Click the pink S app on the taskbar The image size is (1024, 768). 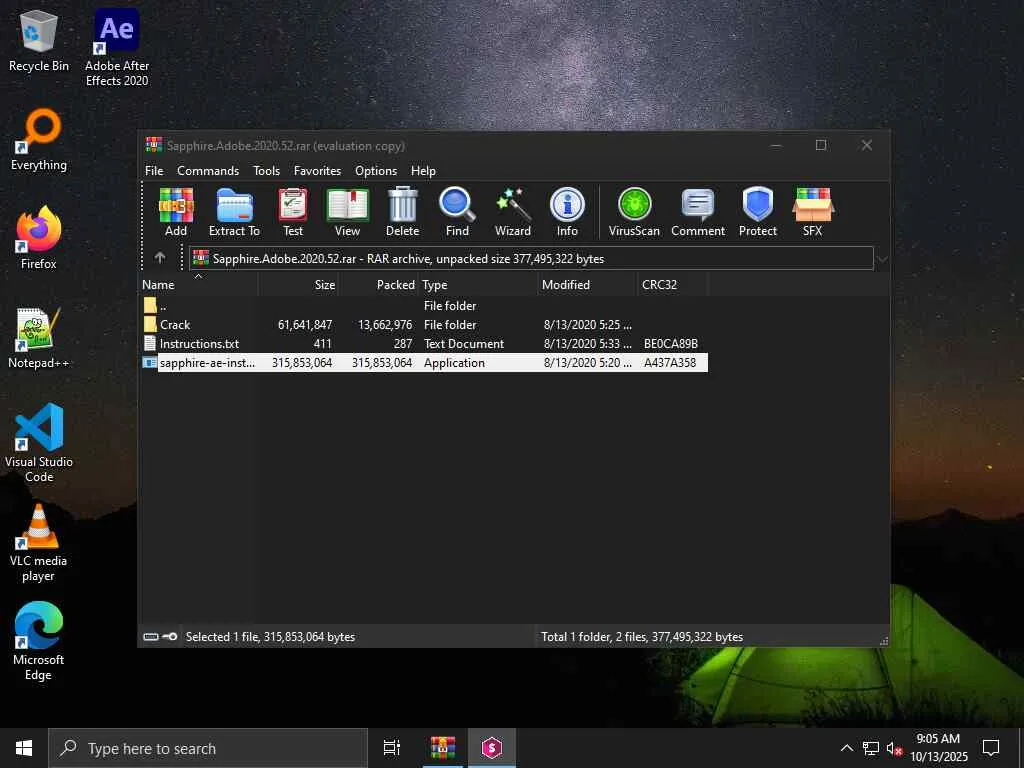pos(492,748)
